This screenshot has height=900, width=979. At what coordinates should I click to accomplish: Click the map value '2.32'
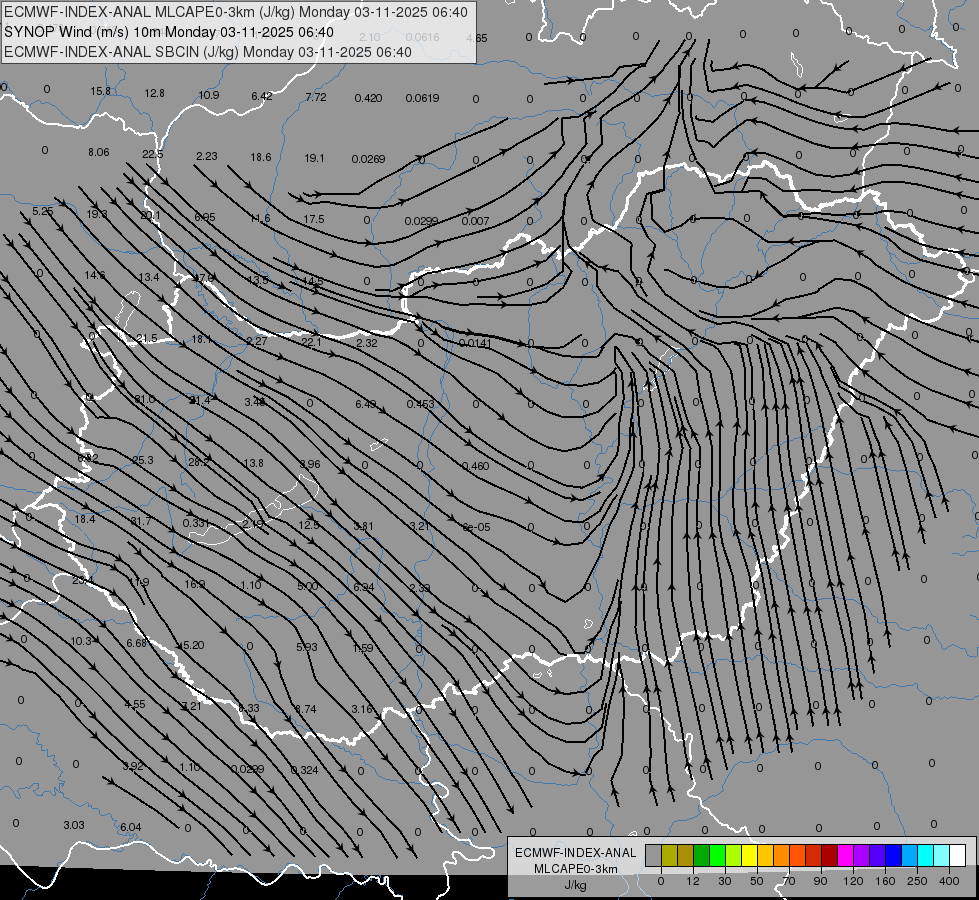367,343
